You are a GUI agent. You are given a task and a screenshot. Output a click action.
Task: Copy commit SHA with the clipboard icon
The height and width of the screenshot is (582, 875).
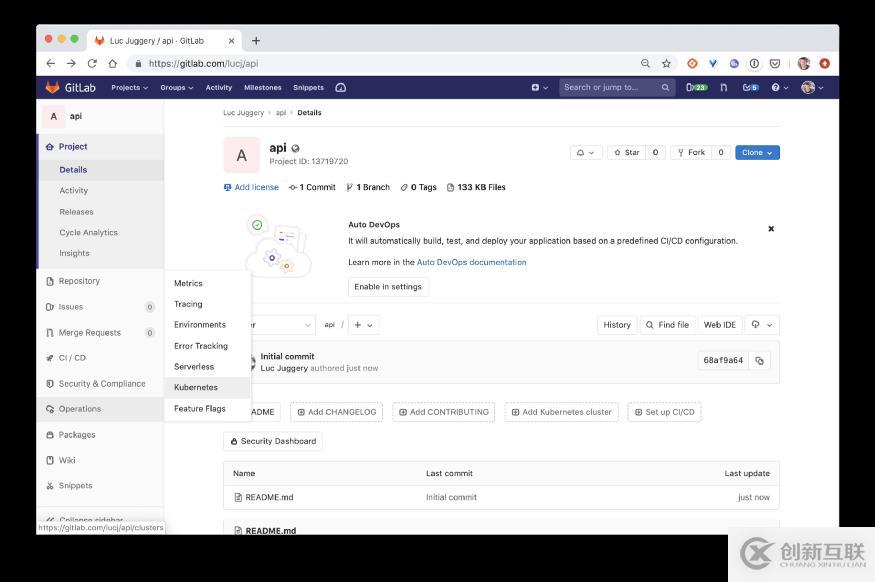click(x=759, y=360)
